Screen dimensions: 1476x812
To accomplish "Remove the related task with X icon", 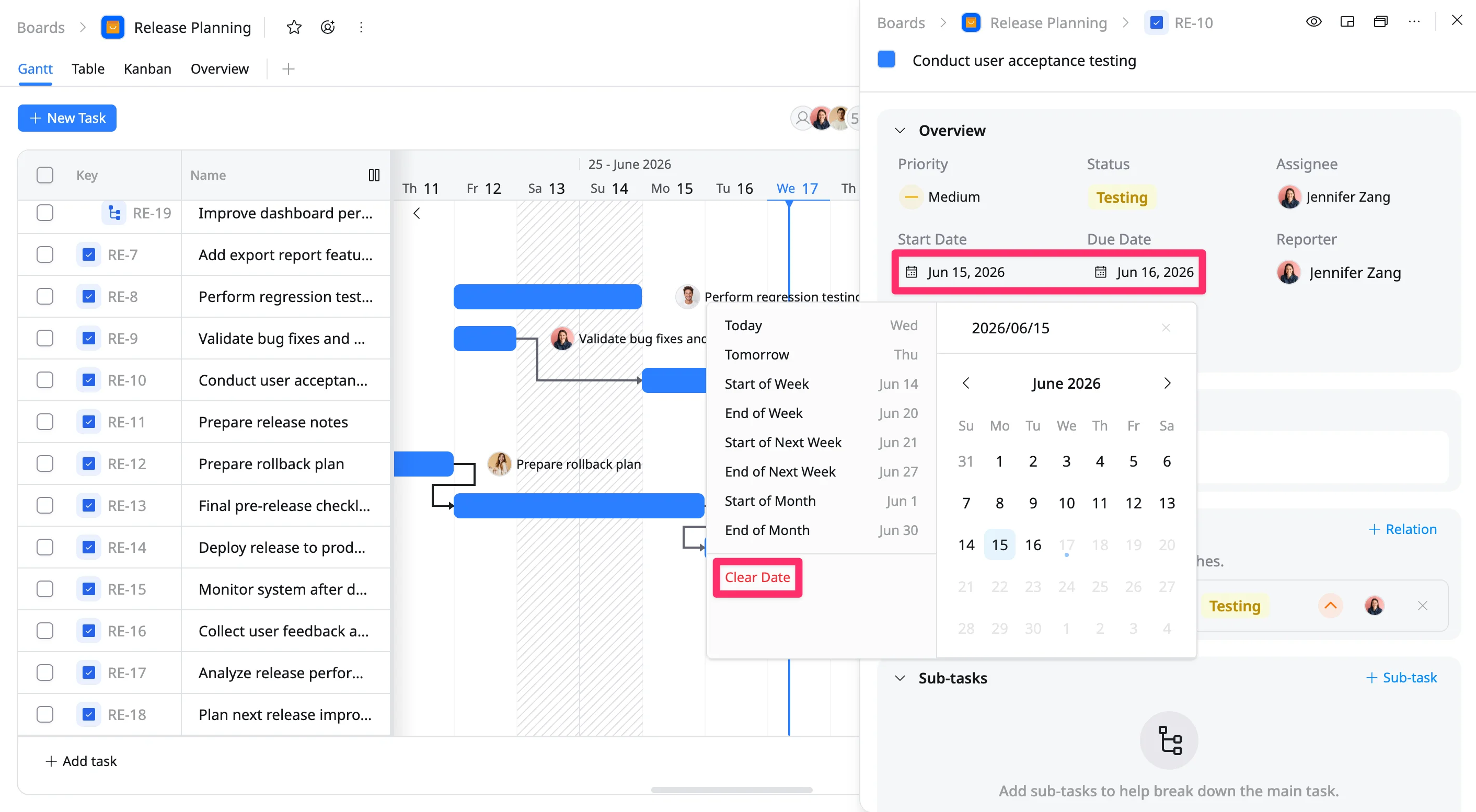I will (x=1422, y=605).
